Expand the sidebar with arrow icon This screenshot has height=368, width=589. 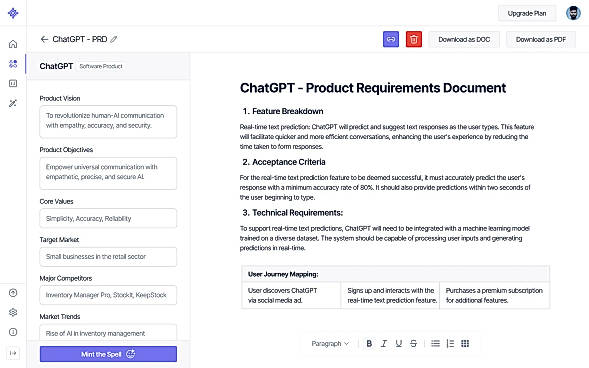tap(13, 353)
